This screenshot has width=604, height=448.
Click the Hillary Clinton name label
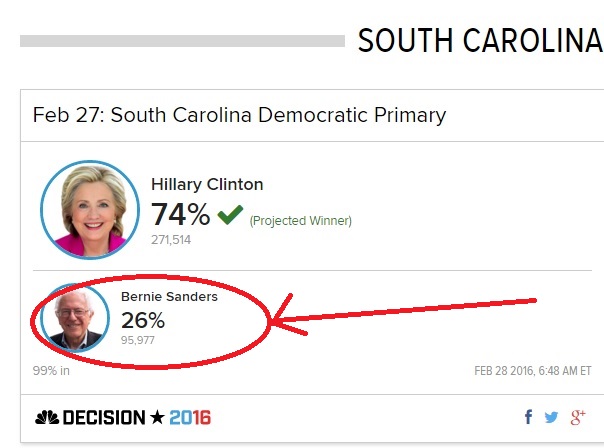(207, 184)
